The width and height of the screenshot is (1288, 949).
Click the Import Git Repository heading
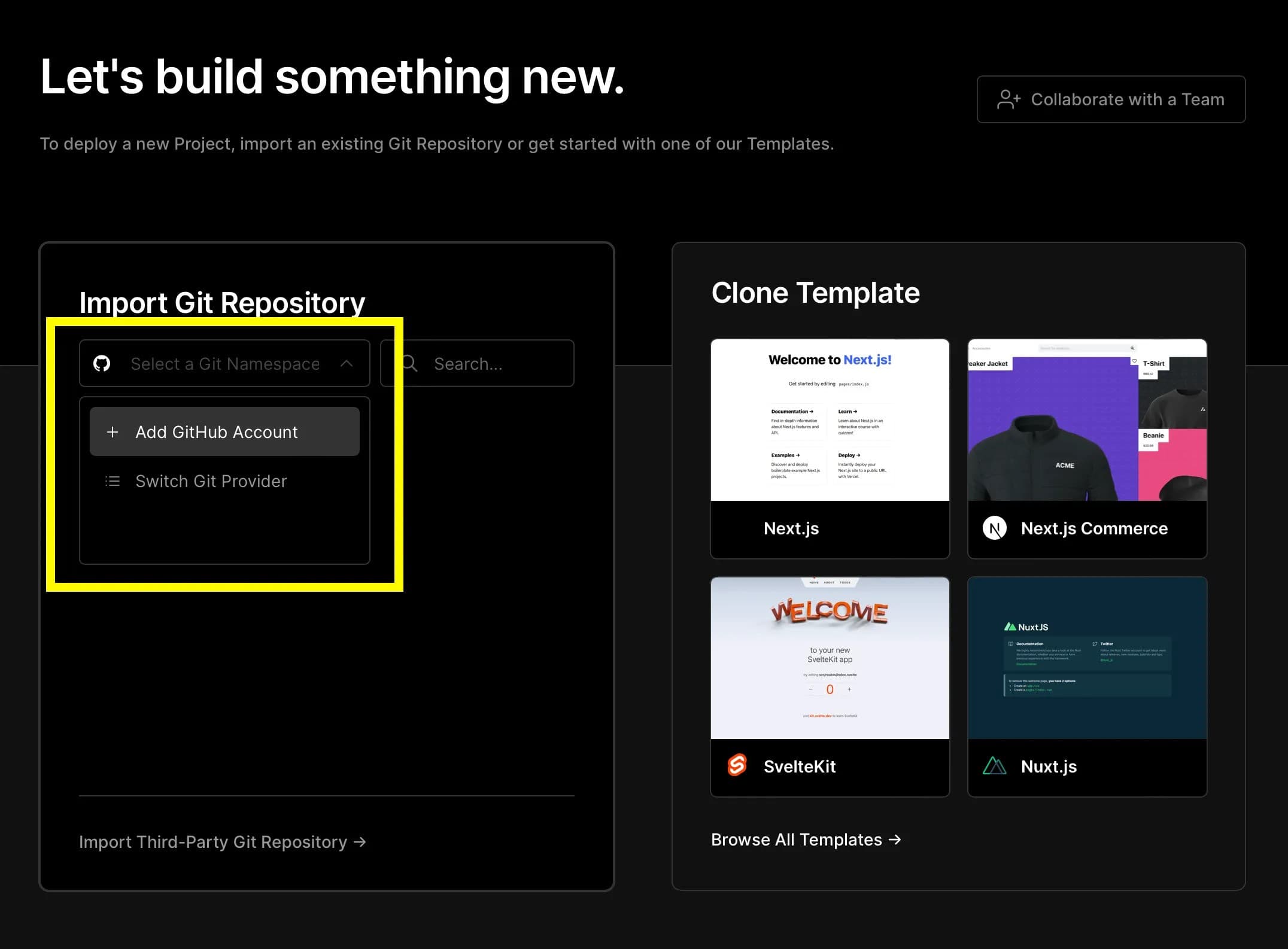point(222,303)
